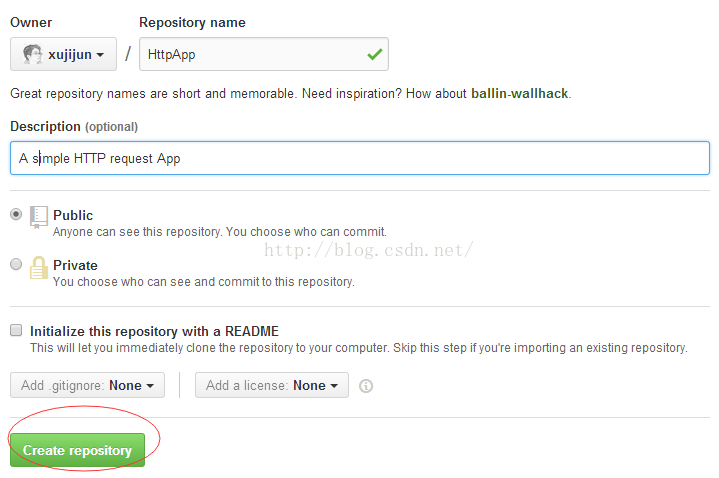719x478 pixels.
Task: Click the Private repository lock icon
Action: coord(39,267)
